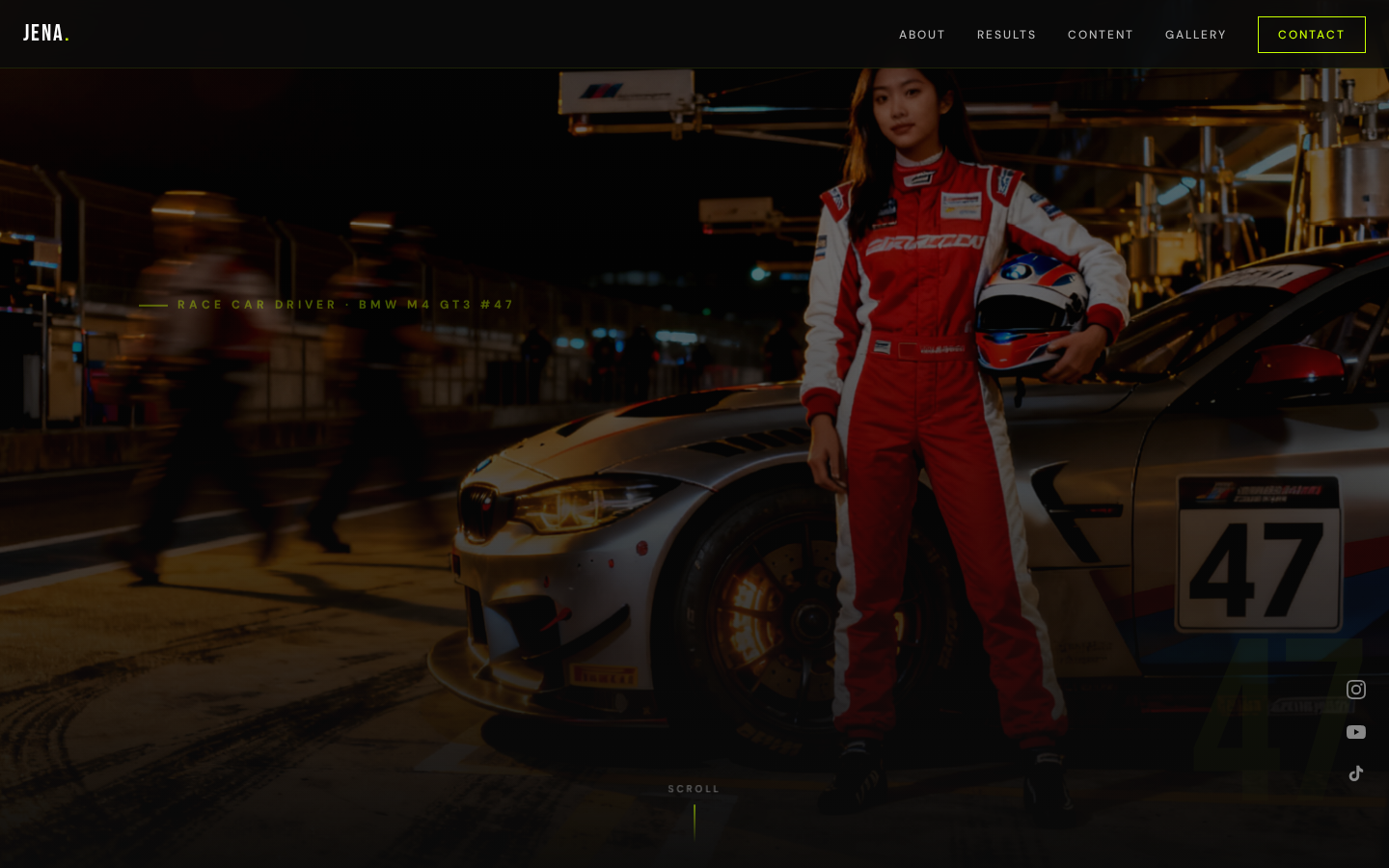The image size is (1389, 868).
Task: Open the ABOUT navigation item
Action: pyautogui.click(x=922, y=35)
